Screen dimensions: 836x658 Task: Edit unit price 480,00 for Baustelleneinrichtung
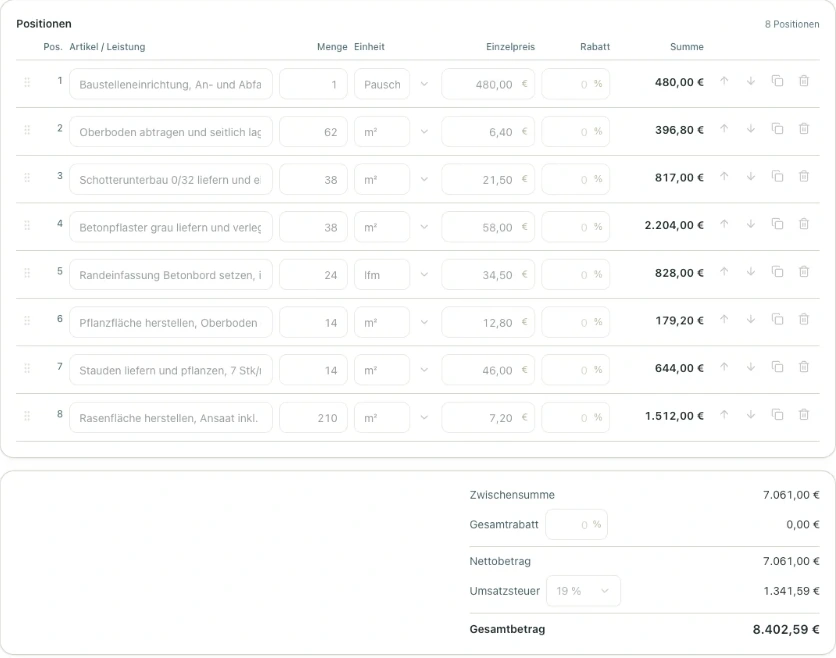[x=488, y=84]
